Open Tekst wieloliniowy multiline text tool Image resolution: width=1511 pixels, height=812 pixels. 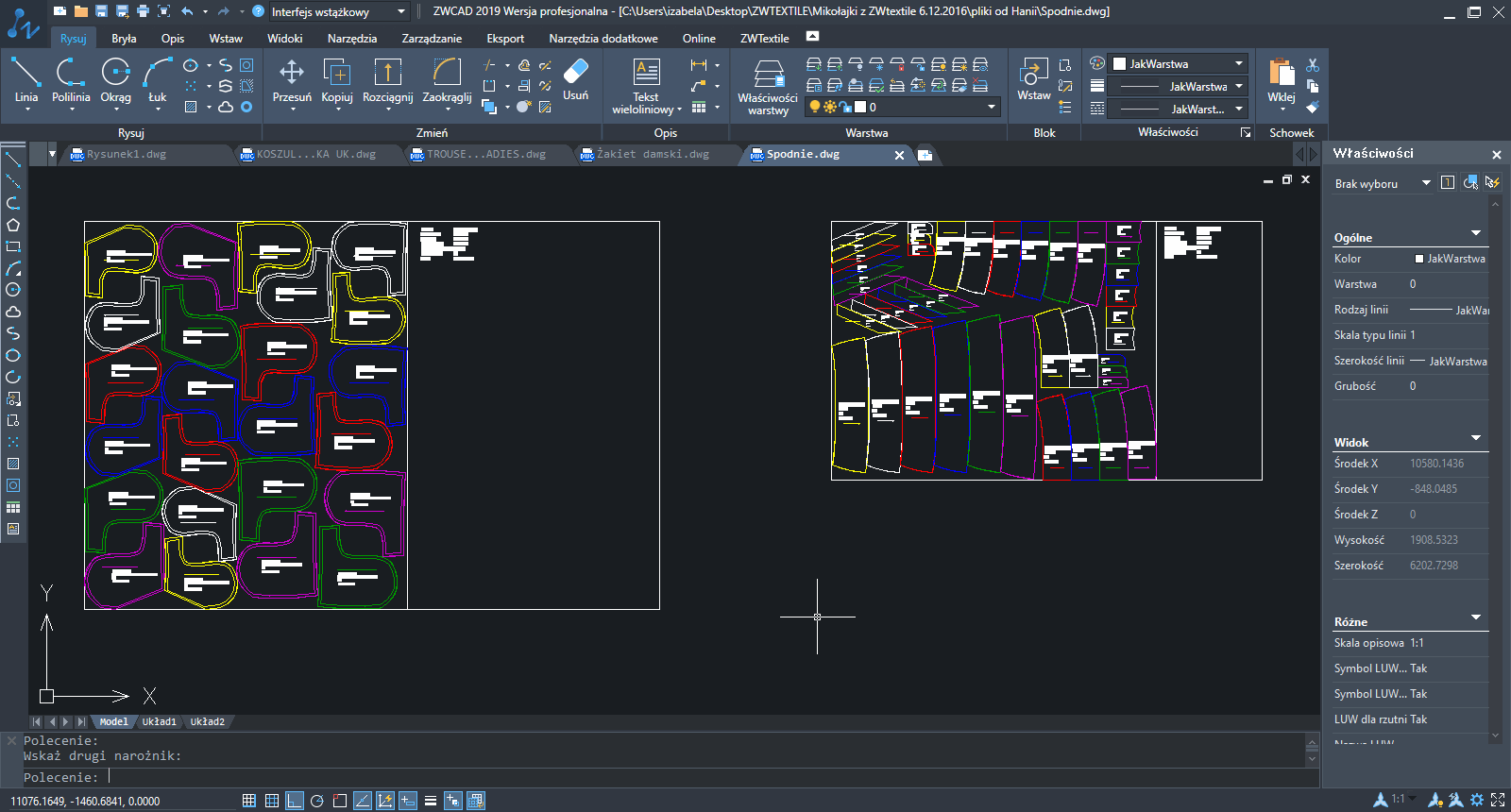click(646, 85)
